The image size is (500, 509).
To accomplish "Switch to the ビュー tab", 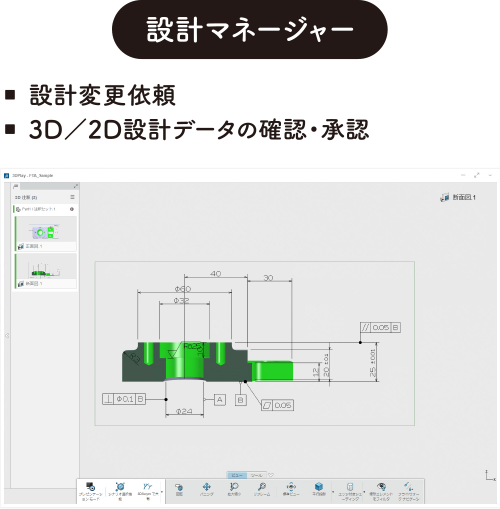I will (x=237, y=475).
